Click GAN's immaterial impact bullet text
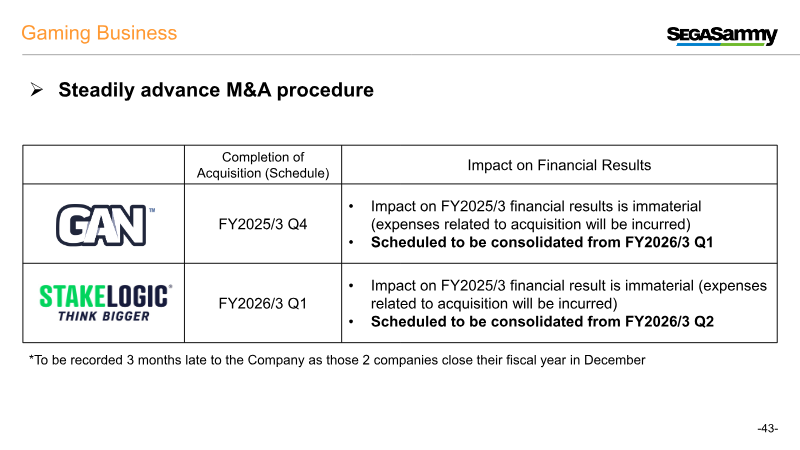Viewport: 800px width, 450px height. tap(536, 215)
